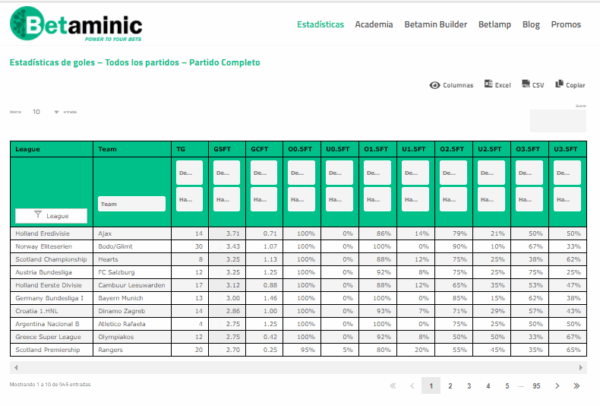The image size is (600, 406).
Task: Go to pagination page 2
Action: [450, 386]
